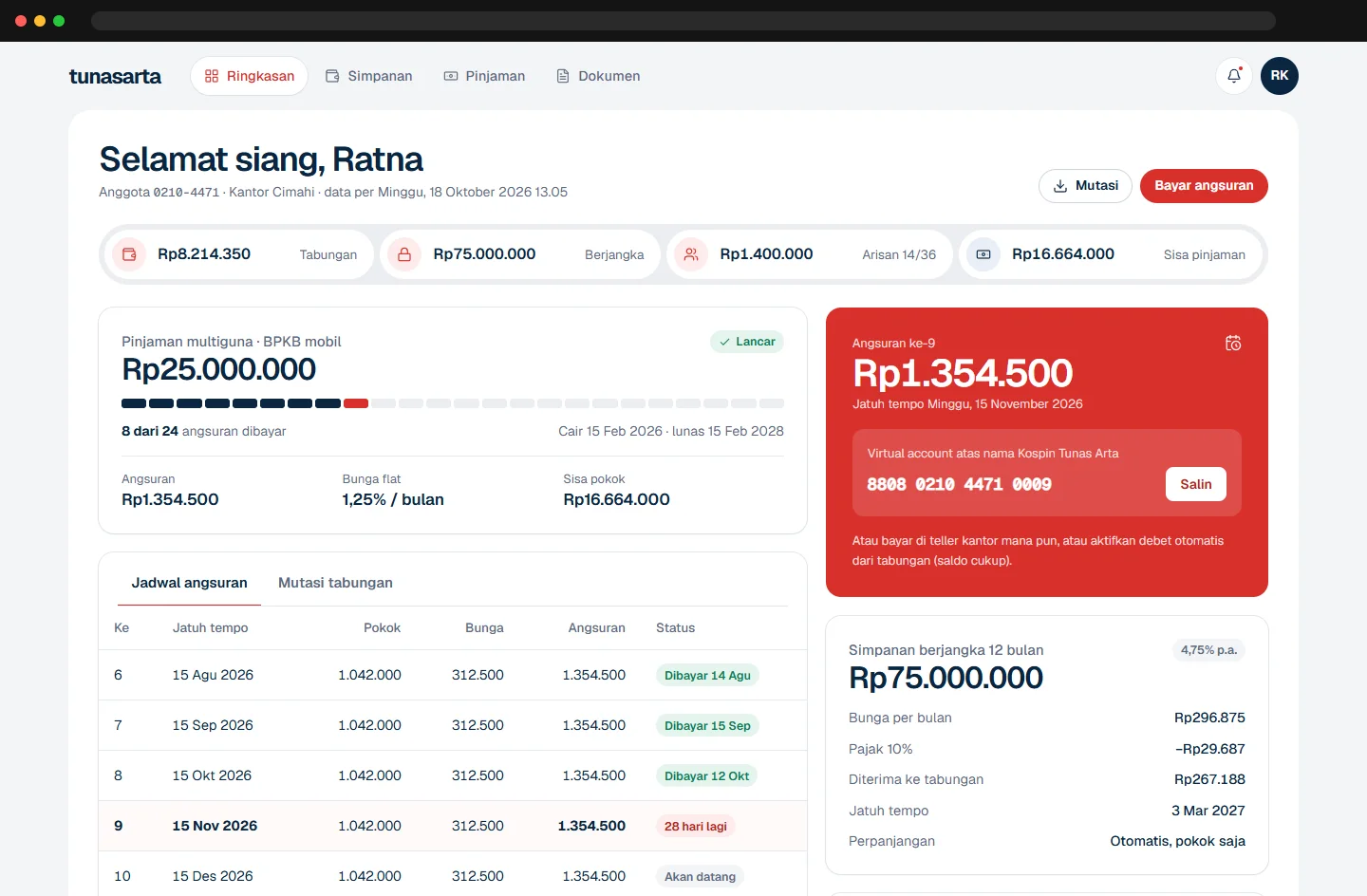1367x896 pixels.
Task: Click the 4,75% p.a. rate badge
Action: pos(1208,650)
